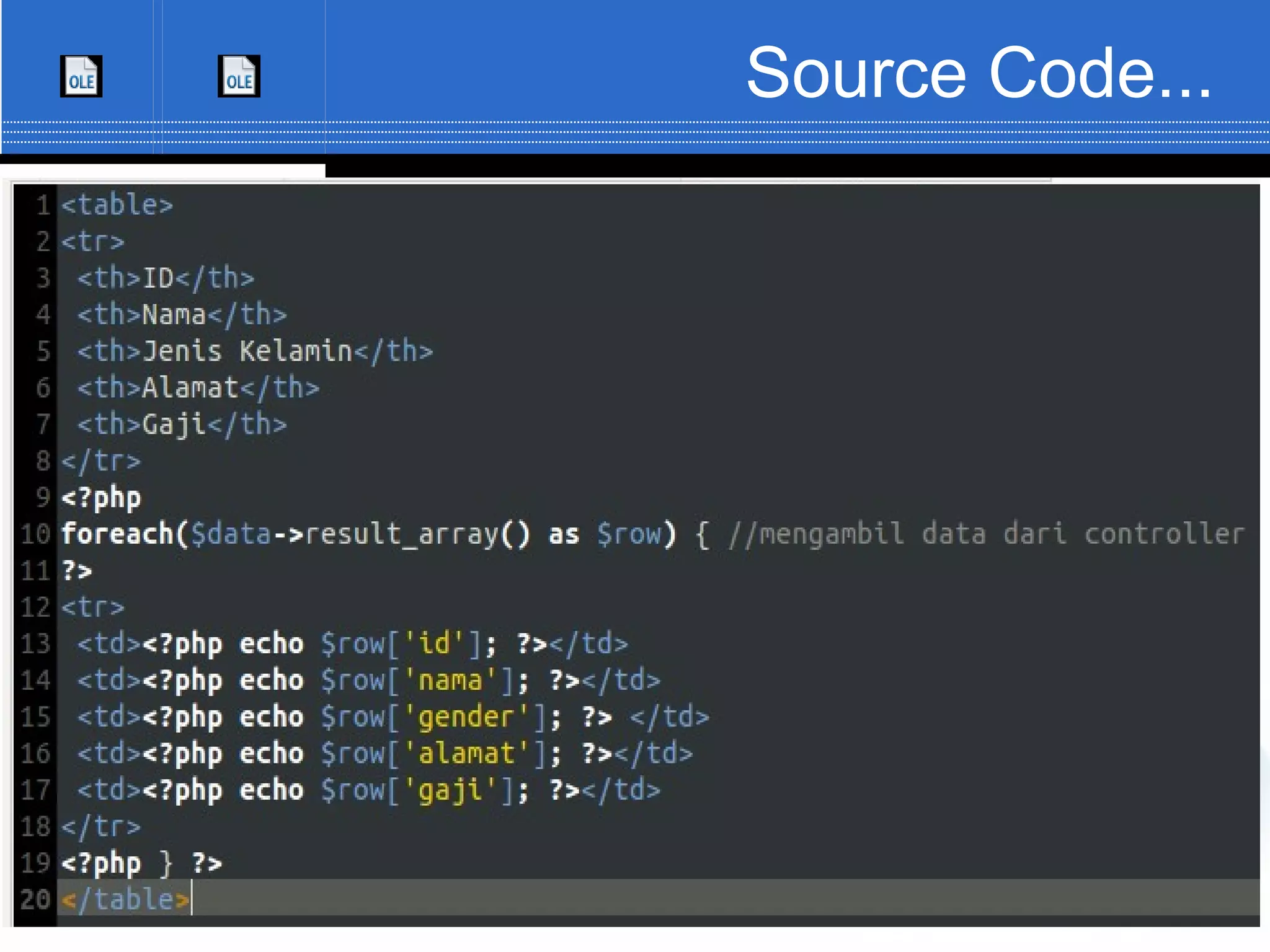This screenshot has height=952, width=1270.
Task: Click the '<?php } ?>' line 19
Action: tap(141, 864)
